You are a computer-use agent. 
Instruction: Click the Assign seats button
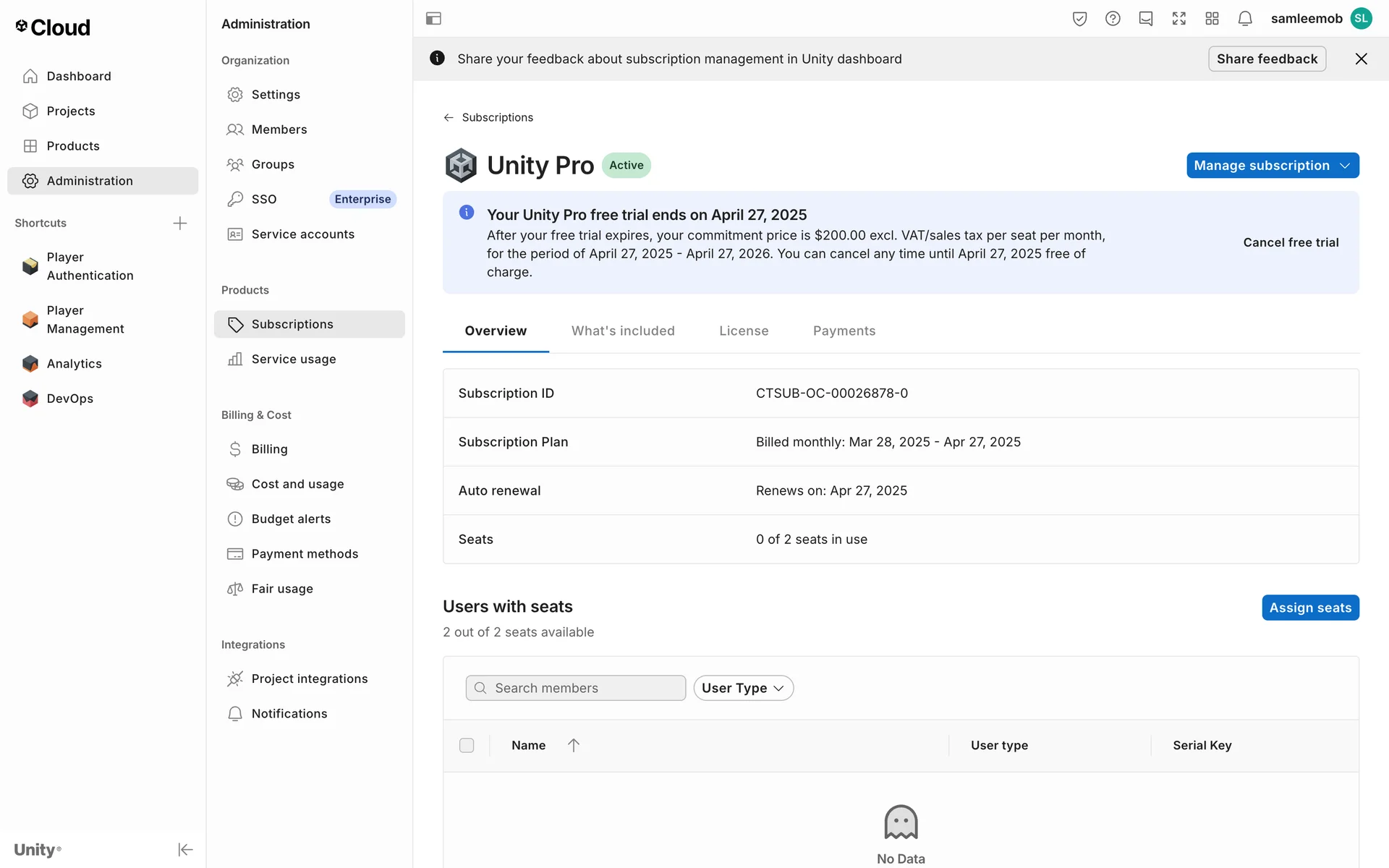pos(1309,608)
